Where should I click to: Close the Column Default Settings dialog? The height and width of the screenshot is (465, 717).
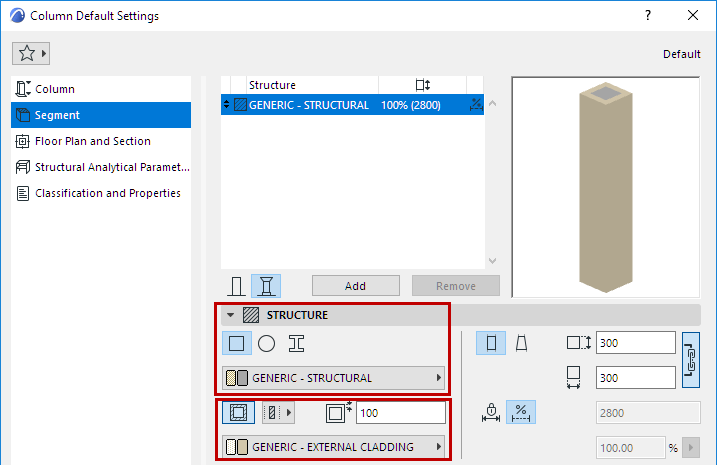pos(693,15)
